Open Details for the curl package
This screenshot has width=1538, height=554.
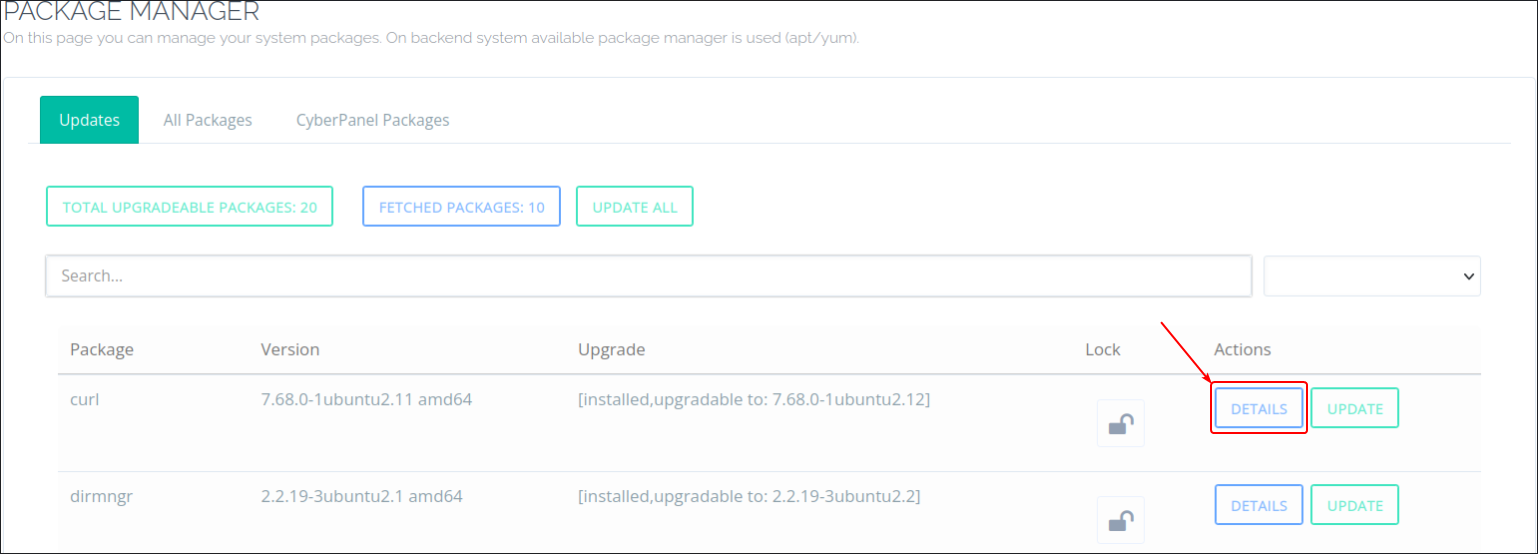click(1259, 408)
